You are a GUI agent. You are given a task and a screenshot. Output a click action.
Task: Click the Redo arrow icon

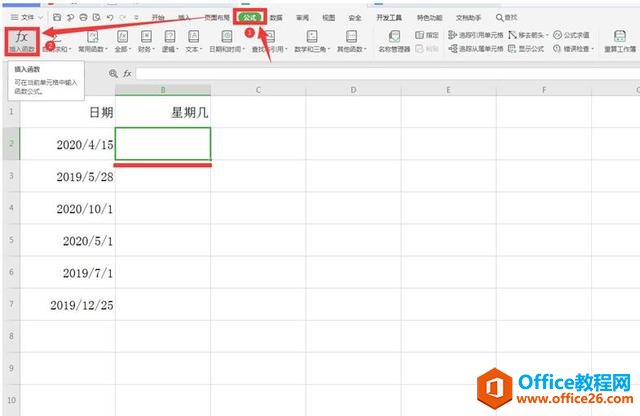[123, 18]
